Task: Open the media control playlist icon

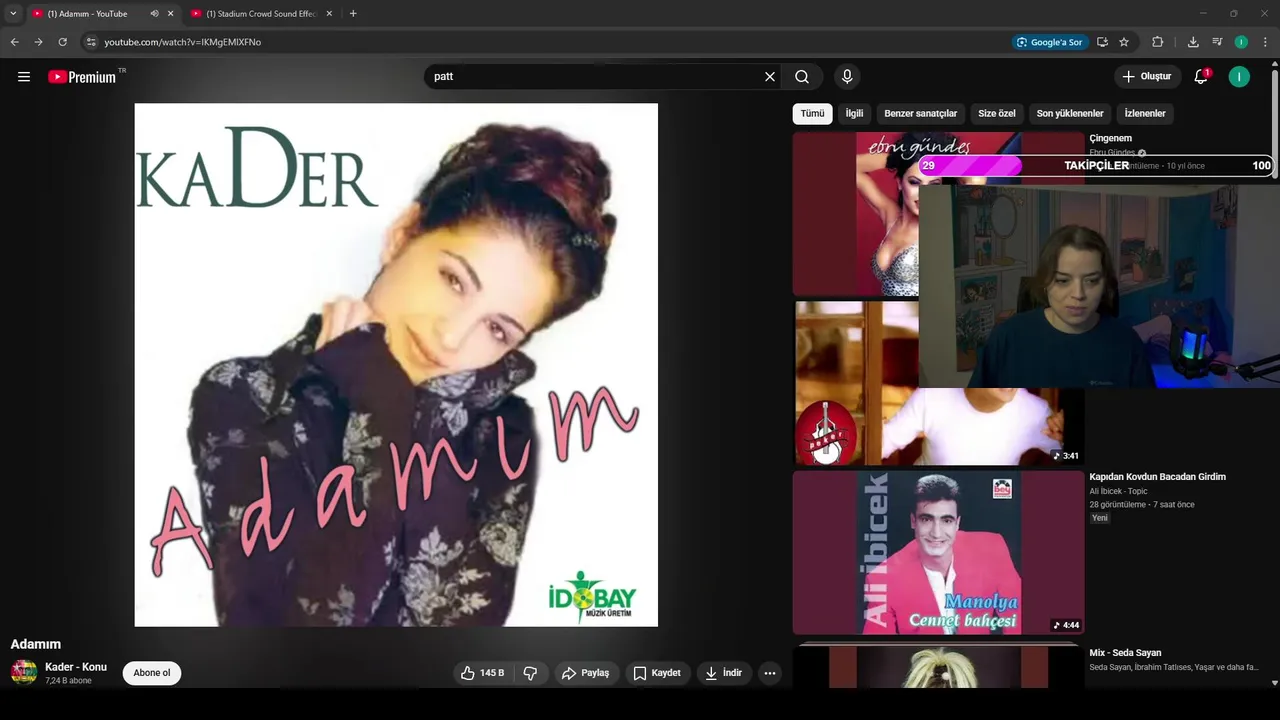Action: 1217,42
